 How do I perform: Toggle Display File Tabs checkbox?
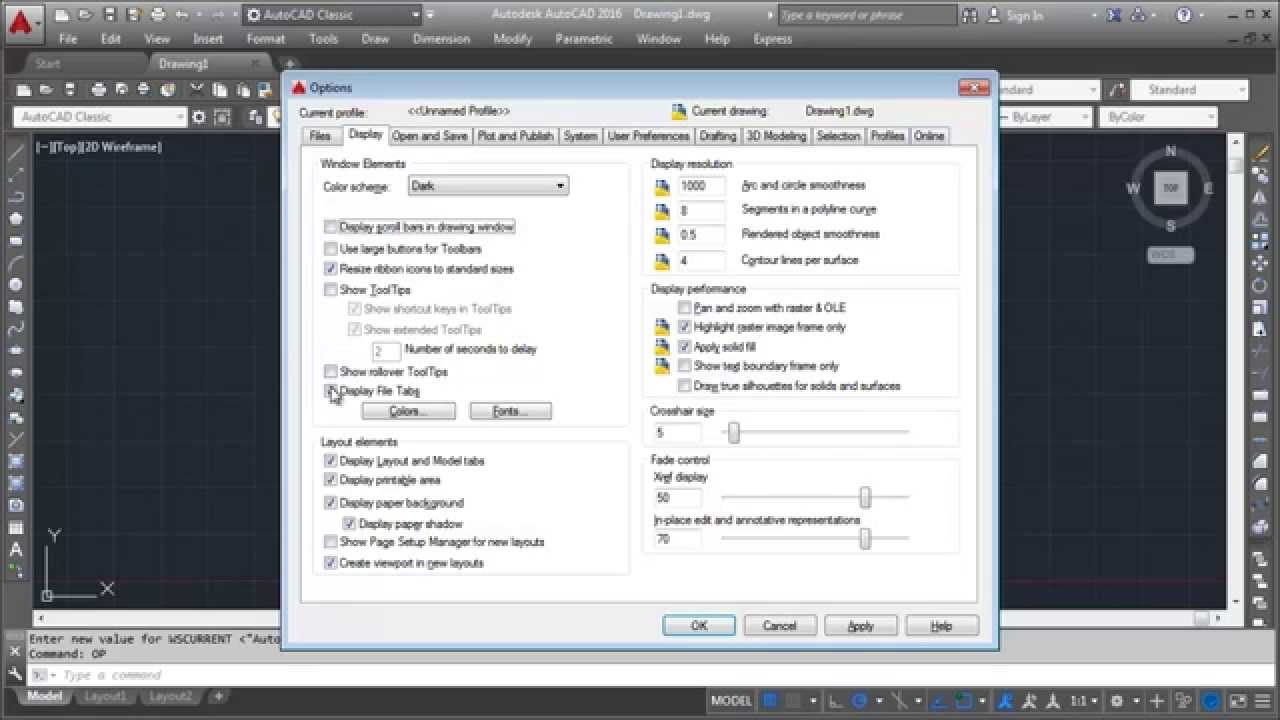coord(331,391)
